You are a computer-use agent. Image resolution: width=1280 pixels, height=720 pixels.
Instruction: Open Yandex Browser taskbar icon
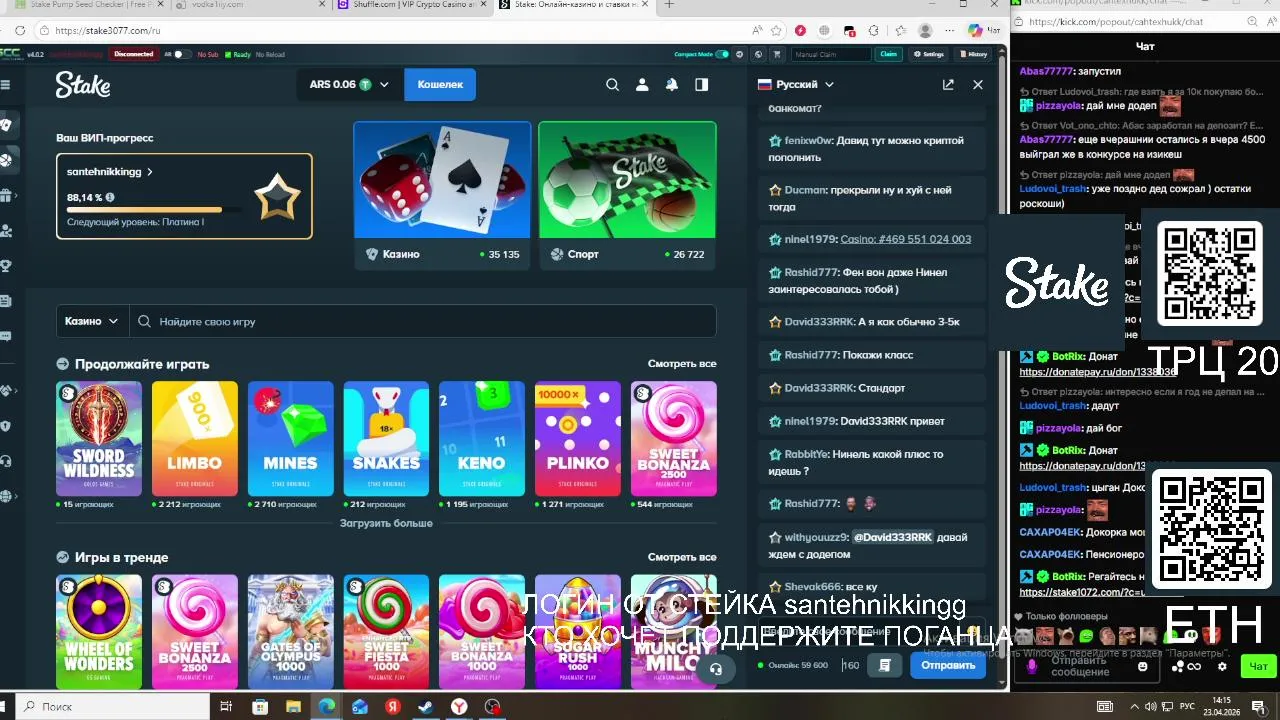(x=459, y=707)
